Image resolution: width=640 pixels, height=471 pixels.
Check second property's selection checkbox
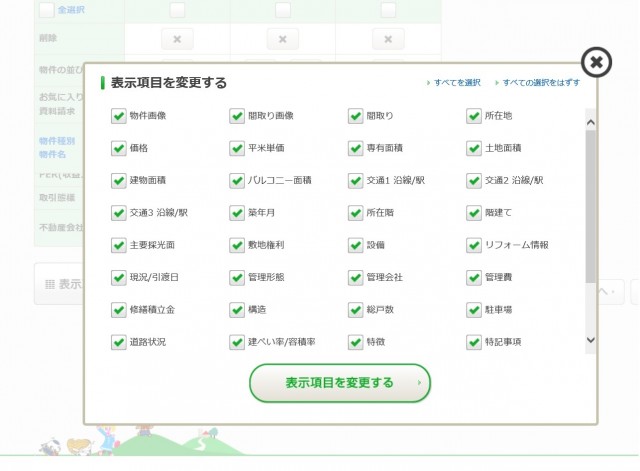click(x=282, y=10)
